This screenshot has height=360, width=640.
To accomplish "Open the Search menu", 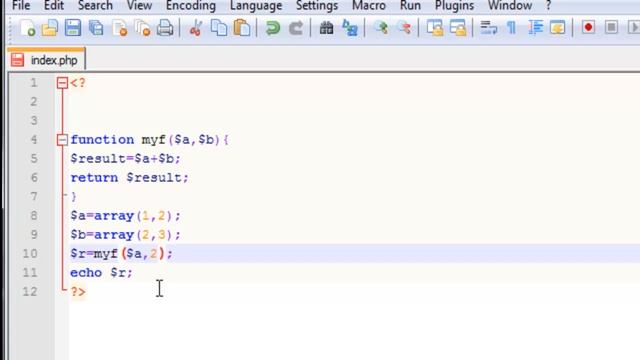I will click(95, 6).
